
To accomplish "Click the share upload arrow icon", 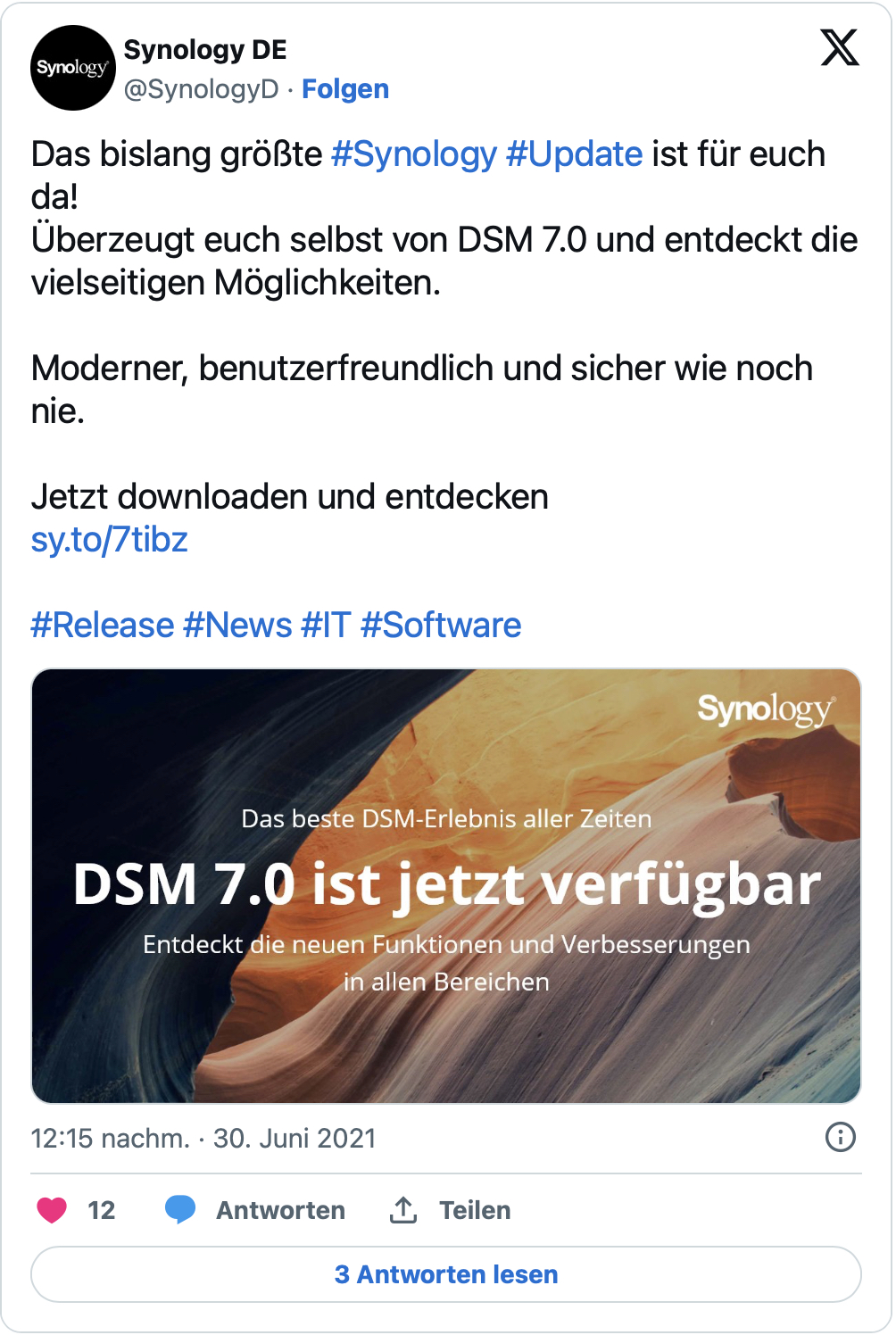I will pos(403,1210).
